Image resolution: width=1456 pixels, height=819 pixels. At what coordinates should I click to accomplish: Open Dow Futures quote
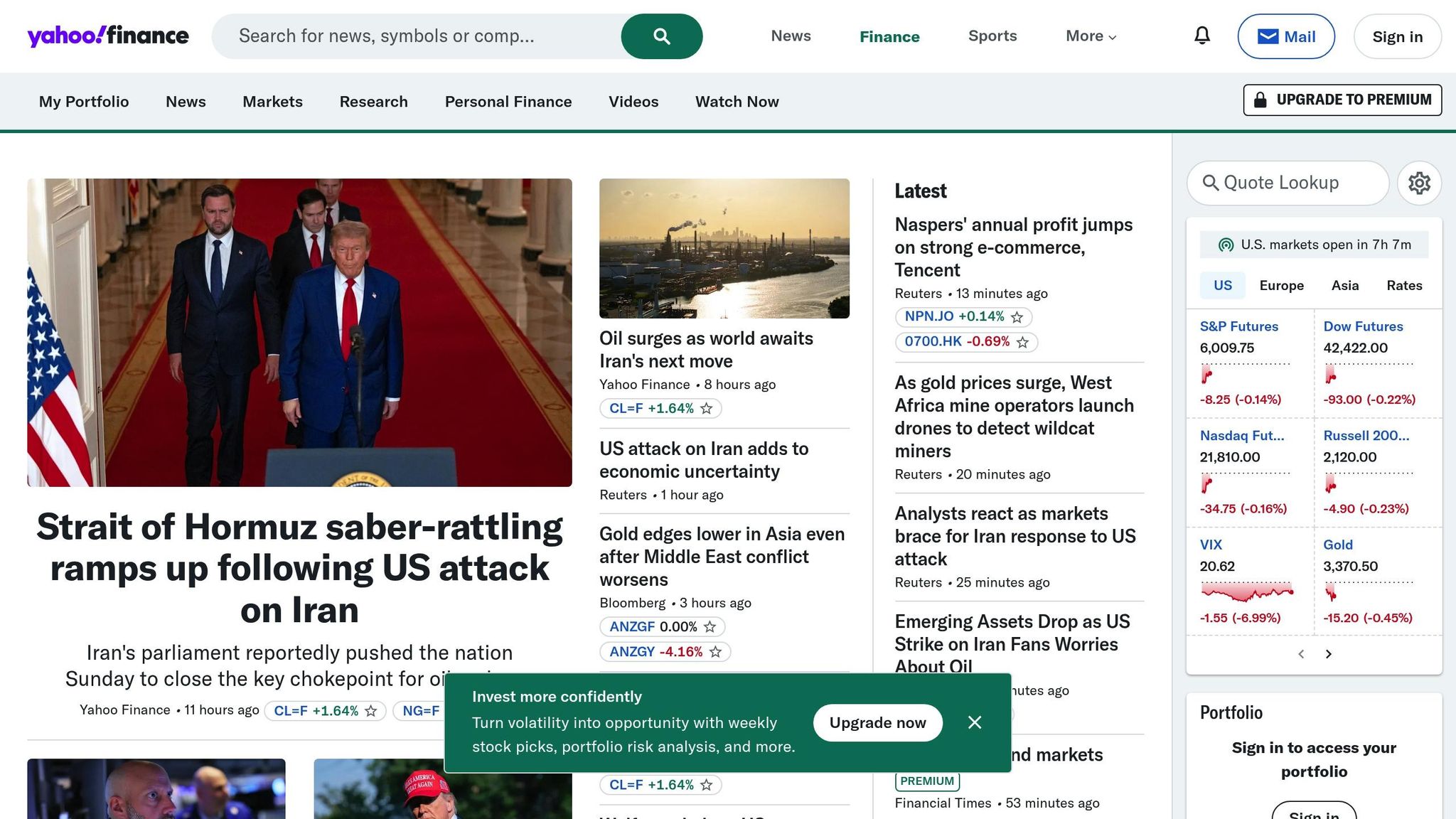coord(1363,326)
